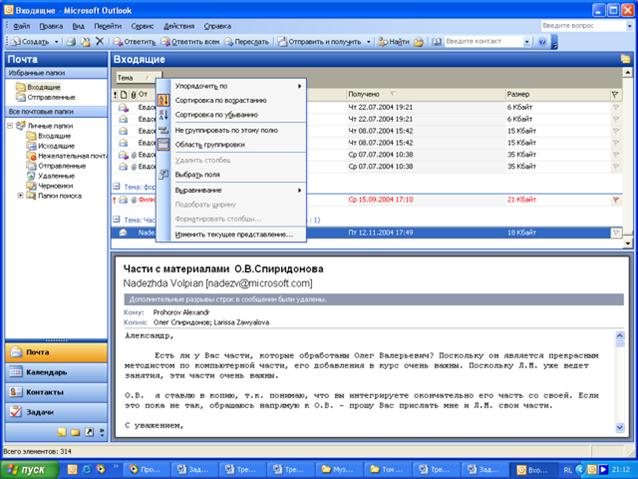Screen dimensions: 638x479
Task: Open the dropdown arrow beside Создать
Action: click(x=56, y=42)
